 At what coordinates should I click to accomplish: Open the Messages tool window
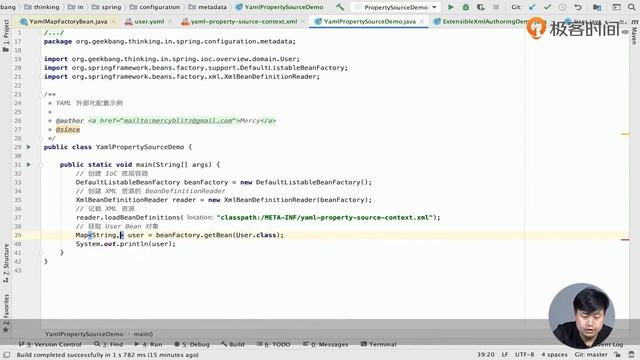pyautogui.click(x=326, y=344)
